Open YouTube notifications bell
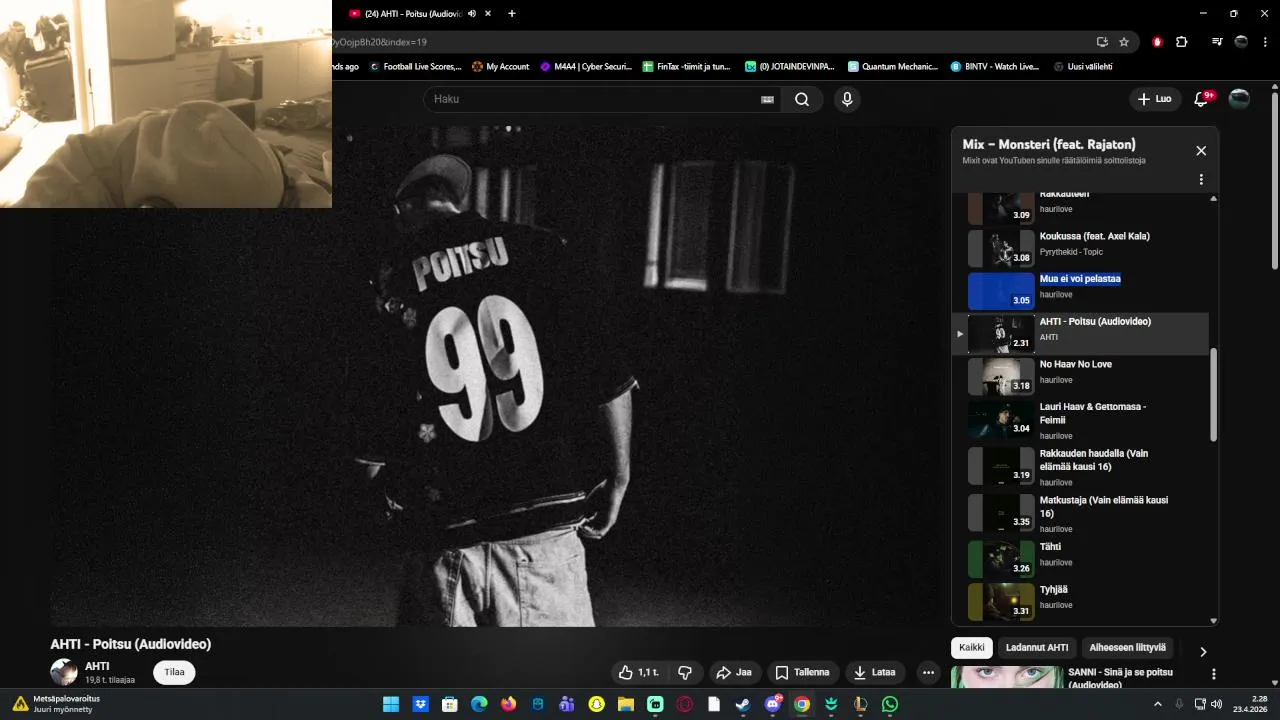This screenshot has height=720, width=1280. click(1202, 99)
